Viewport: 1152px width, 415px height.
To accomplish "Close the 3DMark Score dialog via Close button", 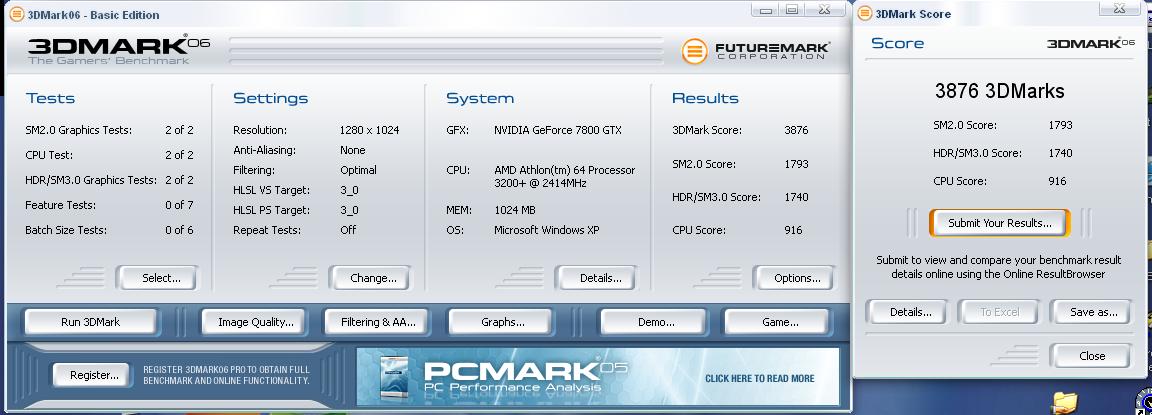I will tap(1092, 356).
